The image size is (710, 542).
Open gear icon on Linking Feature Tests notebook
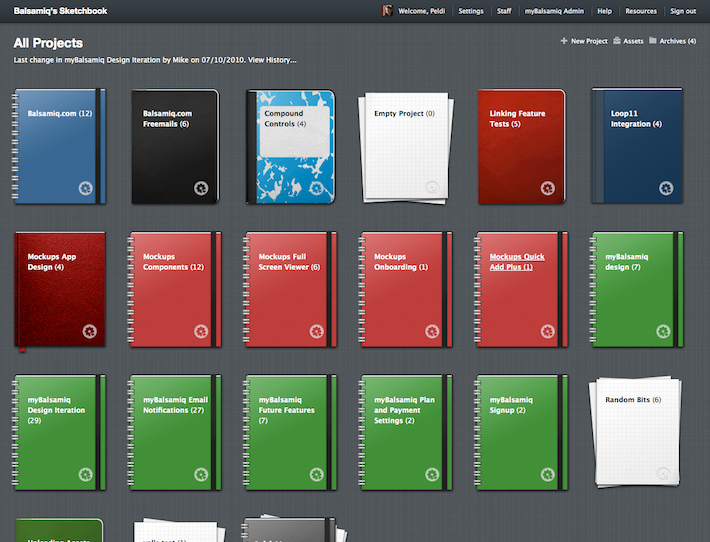pos(547,188)
